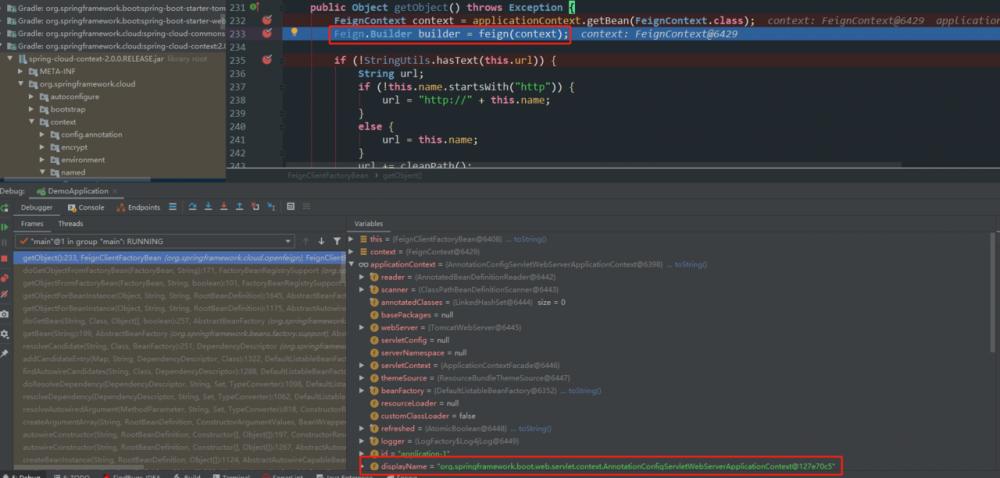The height and width of the screenshot is (478, 1000).
Task: Click toString() link next to applicationContext
Action: [x=691, y=264]
